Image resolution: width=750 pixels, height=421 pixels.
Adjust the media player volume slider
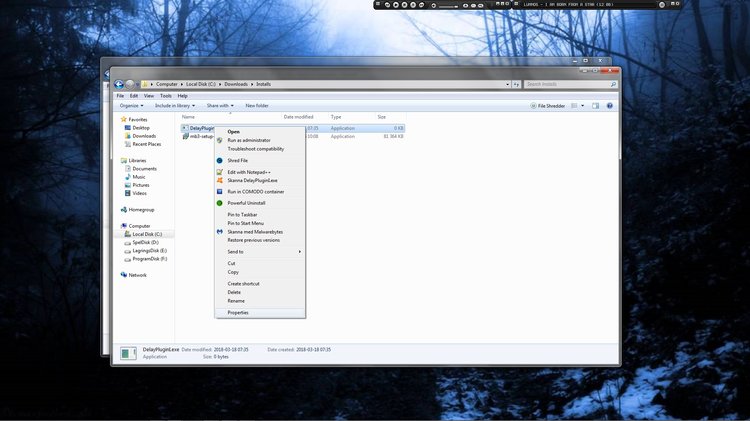click(x=448, y=6)
